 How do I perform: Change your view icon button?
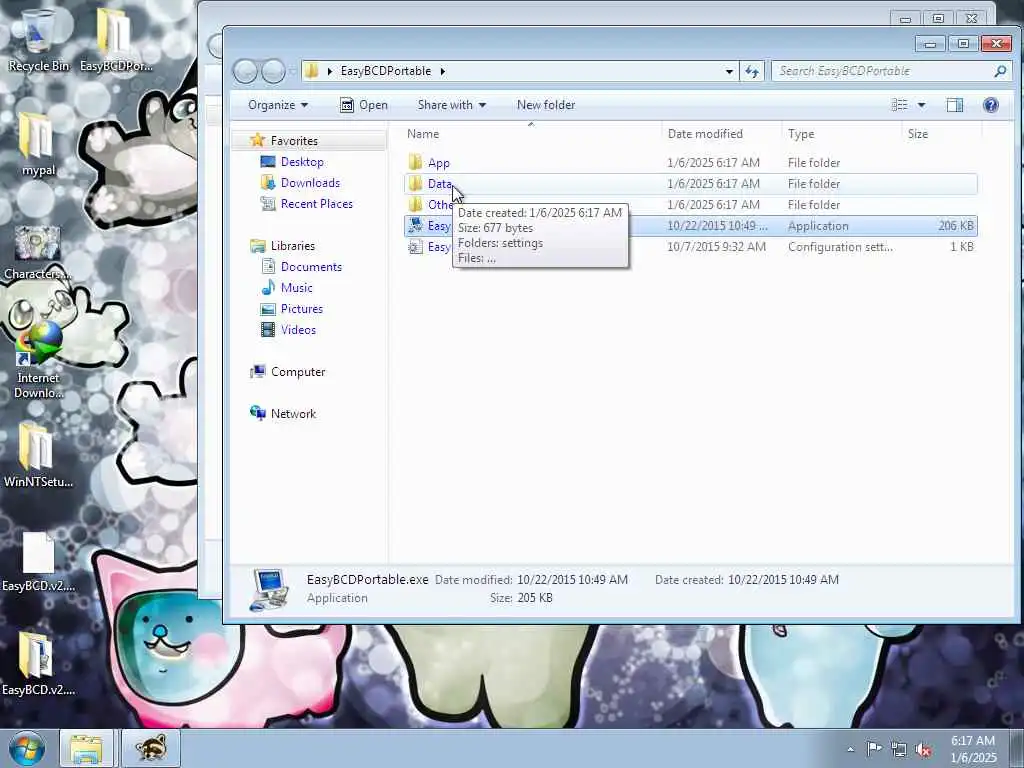tap(900, 105)
